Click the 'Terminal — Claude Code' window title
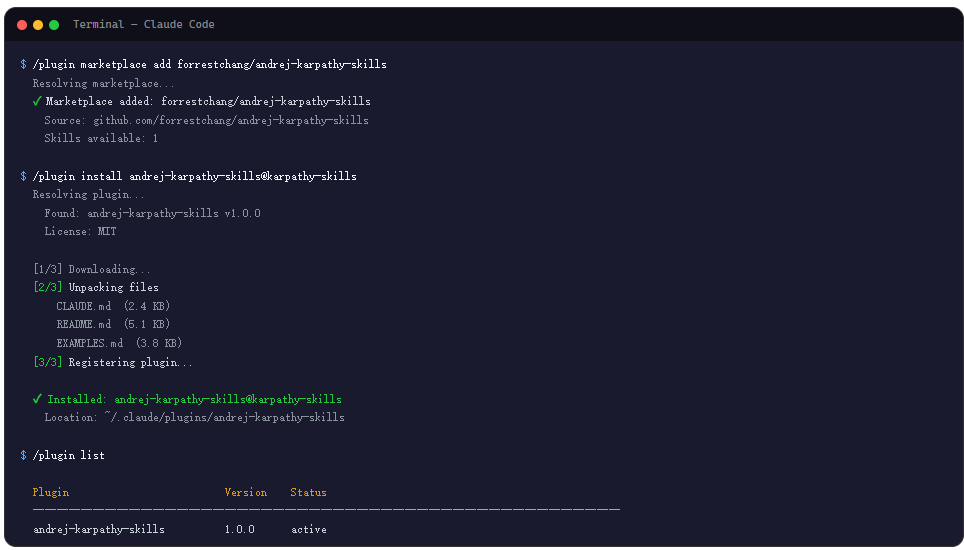This screenshot has width=964, height=550. tap(144, 25)
